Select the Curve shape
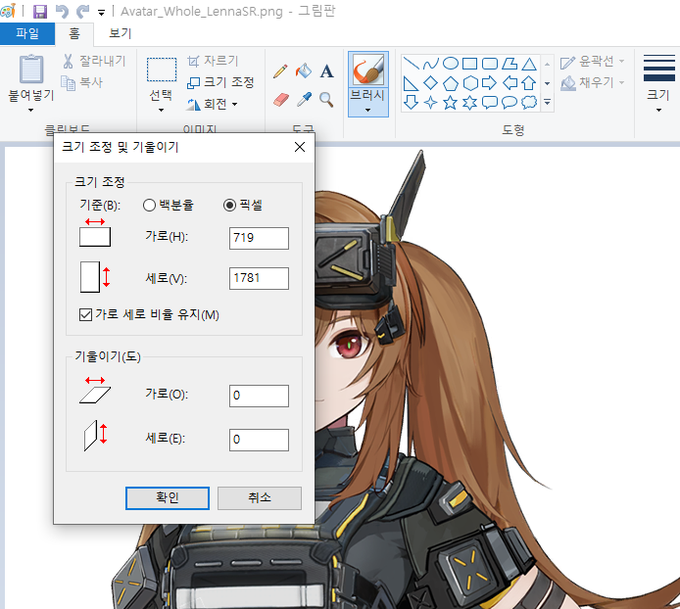This screenshot has height=609, width=680. tap(430, 64)
